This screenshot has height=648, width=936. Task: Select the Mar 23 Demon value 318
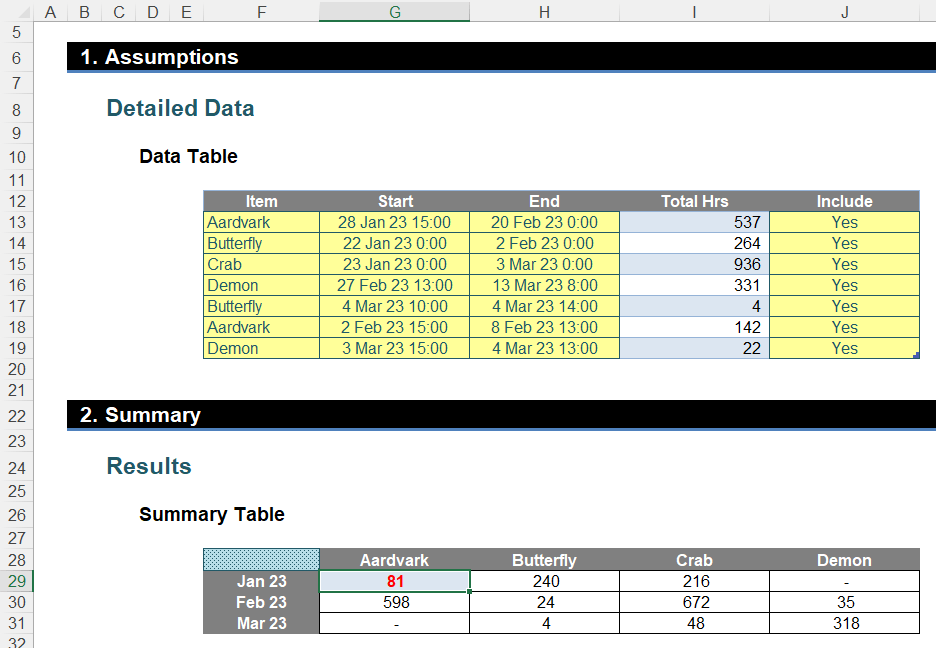[x=844, y=623]
